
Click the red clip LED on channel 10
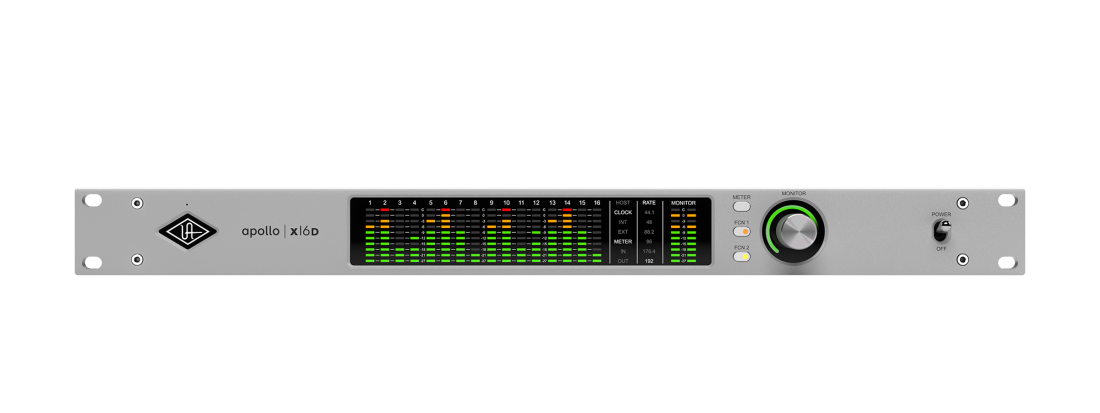pos(507,210)
